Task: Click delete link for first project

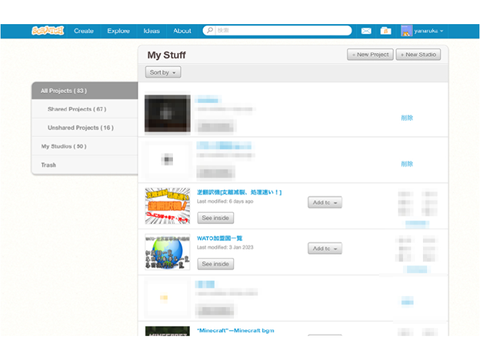Action: click(407, 118)
